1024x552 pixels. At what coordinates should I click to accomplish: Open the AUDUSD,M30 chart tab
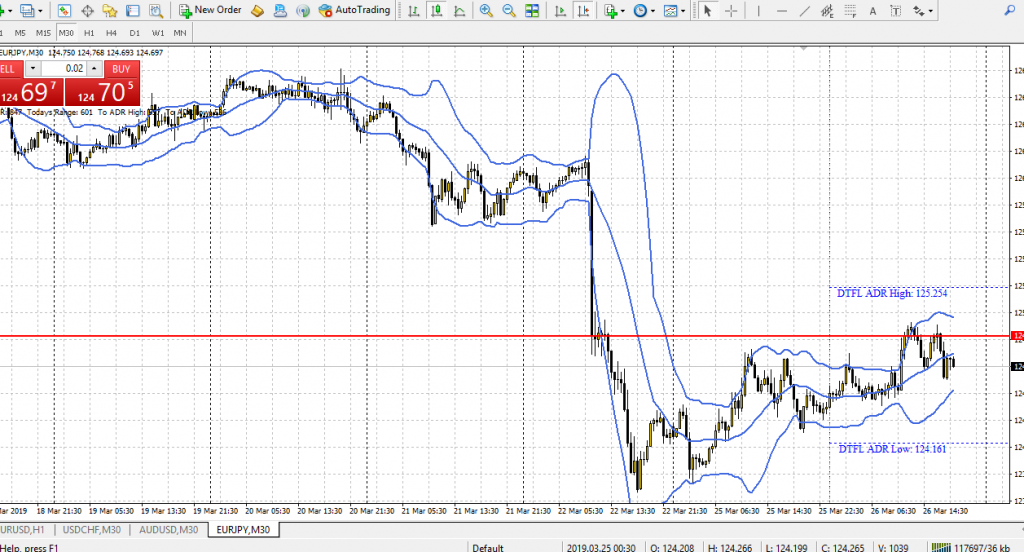pos(168,530)
